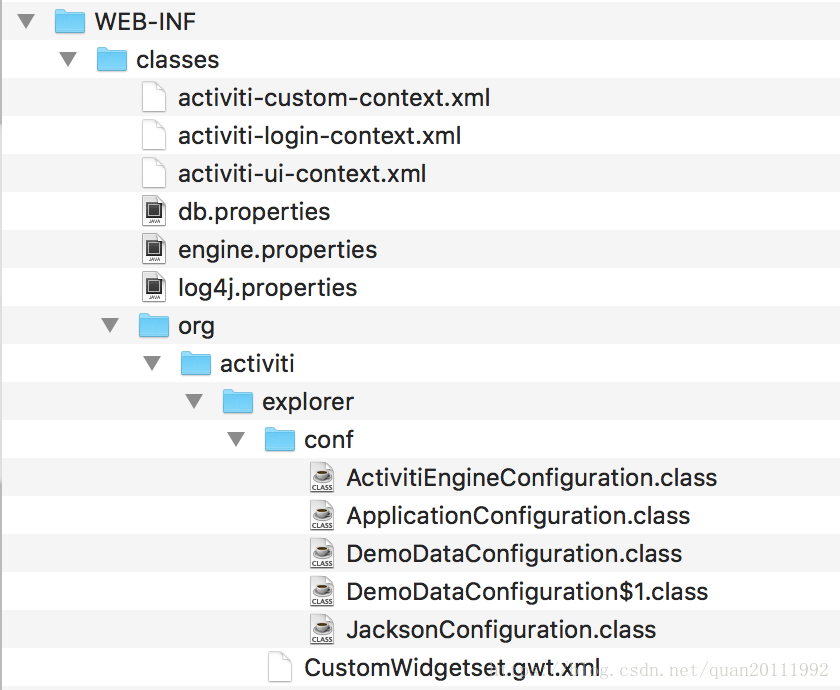This screenshot has width=840, height=690.
Task: Select the ApplicationConfiguration.class file name
Action: pos(518,516)
